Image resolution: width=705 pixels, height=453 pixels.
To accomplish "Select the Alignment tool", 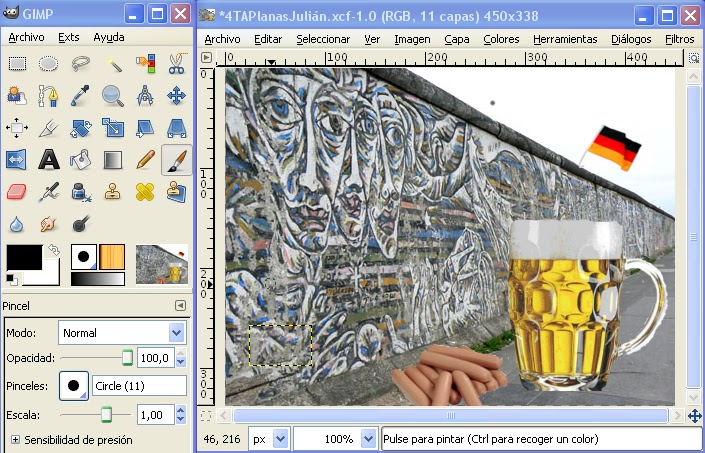I will (x=17, y=128).
